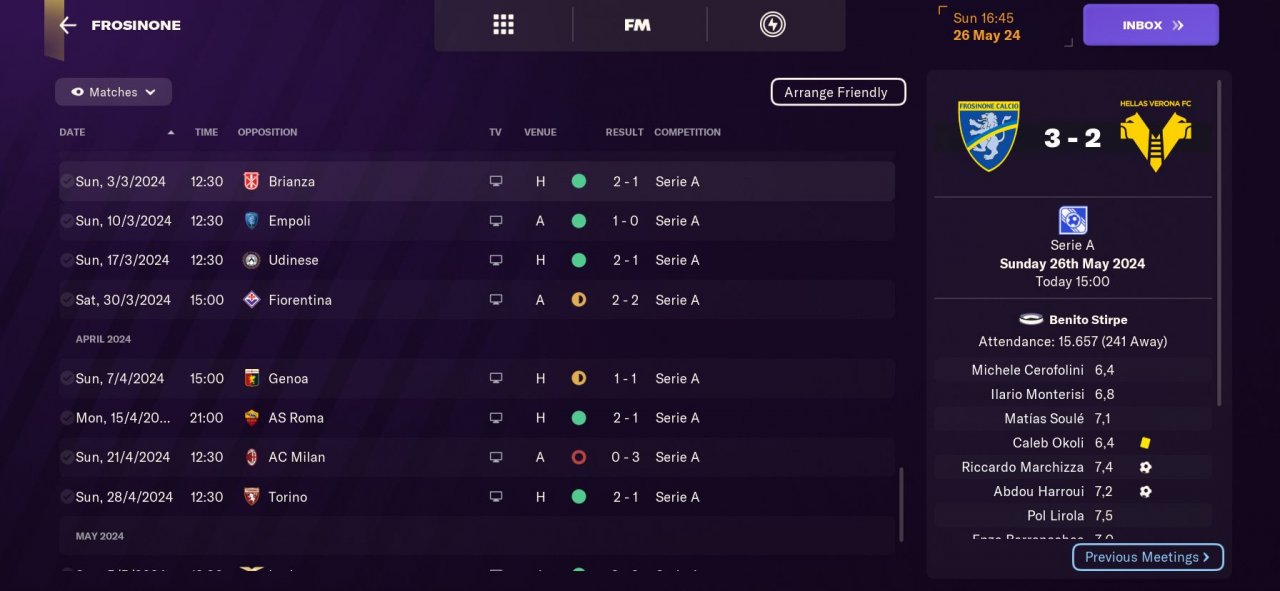Toggle checkmark on the Torino match row
1280x591 pixels.
(x=66, y=497)
